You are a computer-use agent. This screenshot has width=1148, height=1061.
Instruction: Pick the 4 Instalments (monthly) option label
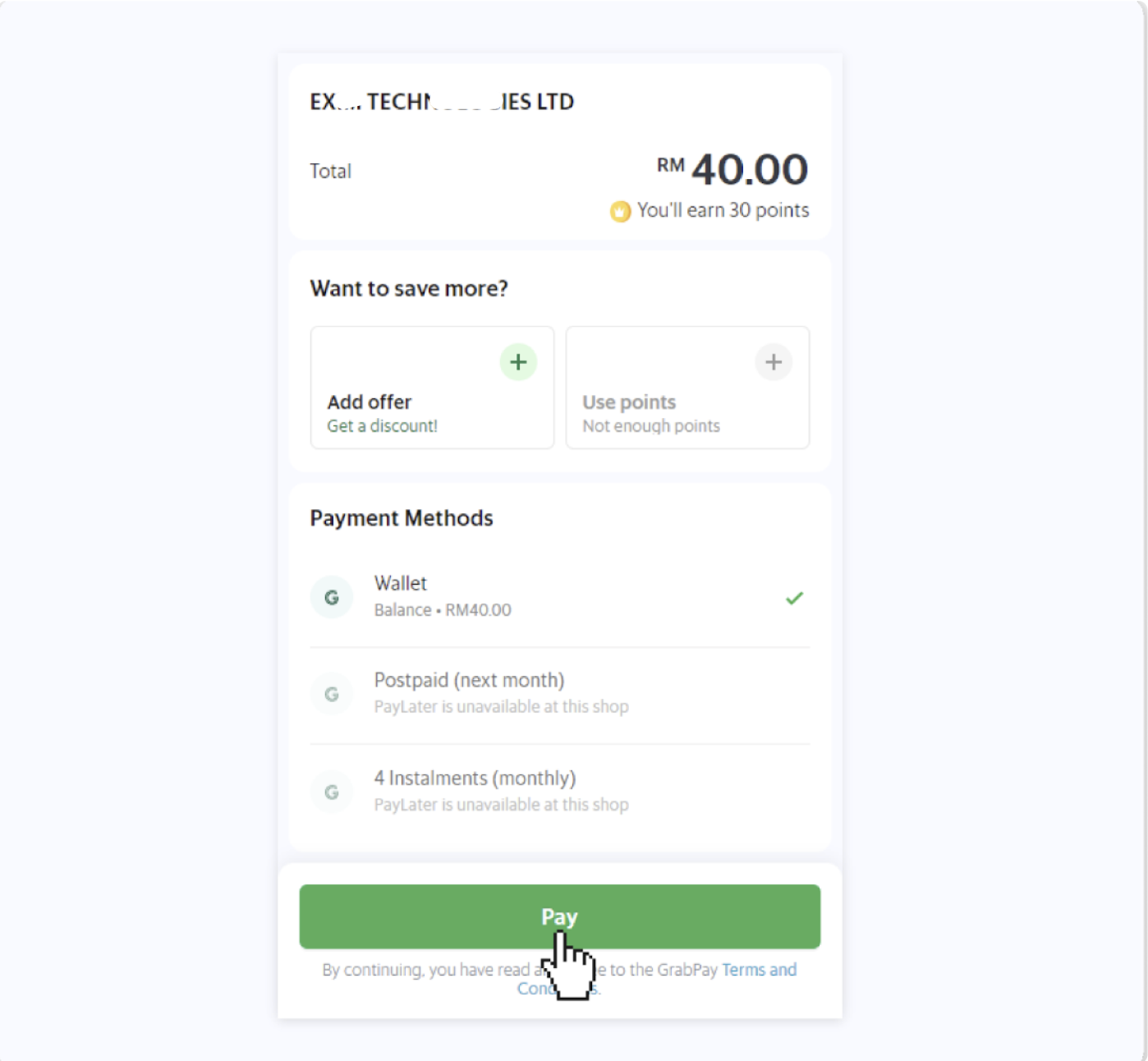pos(475,778)
